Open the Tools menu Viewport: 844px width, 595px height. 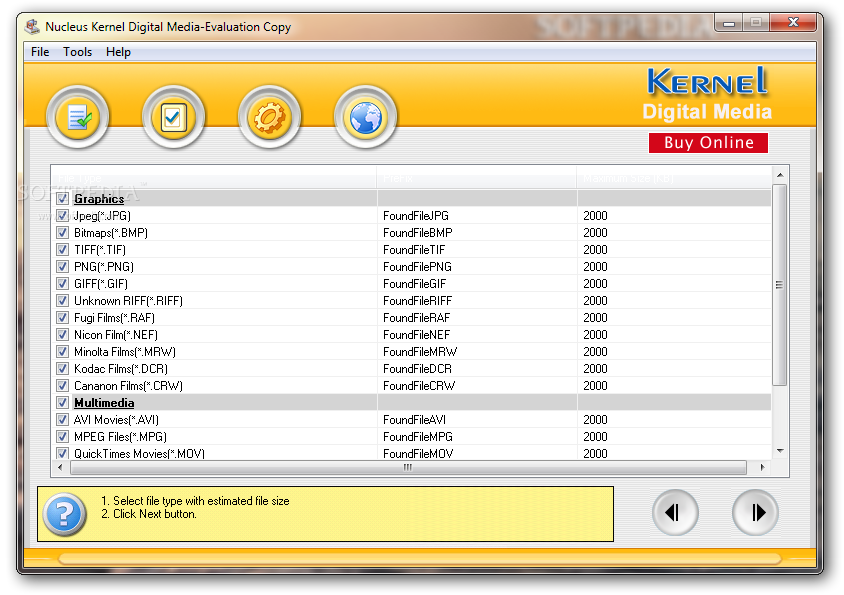click(x=78, y=52)
